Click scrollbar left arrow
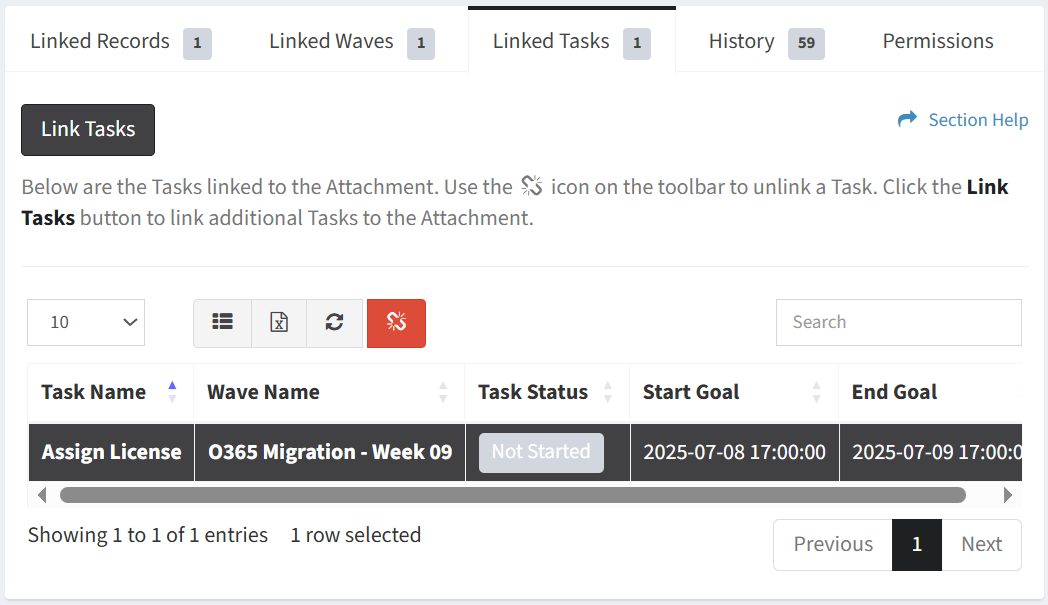 click(x=42, y=495)
